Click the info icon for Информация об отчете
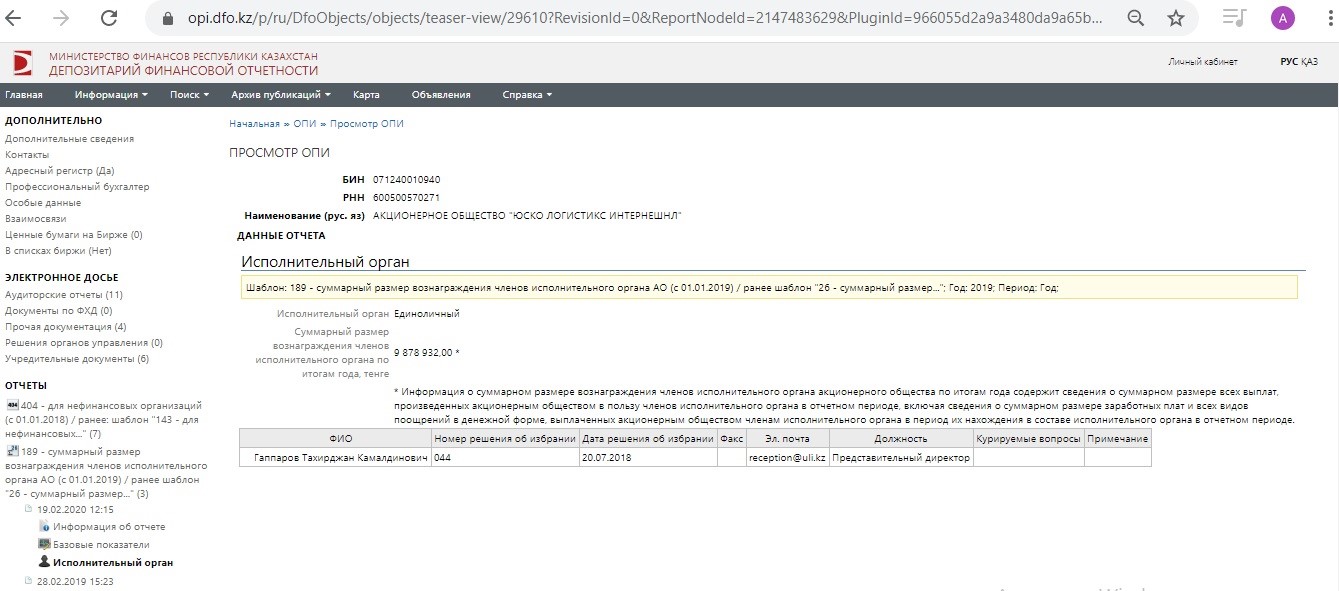Viewport: 1339px width, 591px height. (44, 526)
